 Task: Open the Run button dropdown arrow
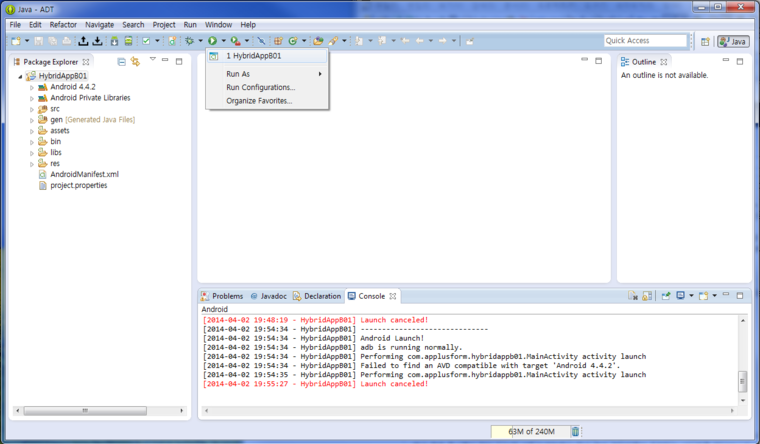pos(223,41)
